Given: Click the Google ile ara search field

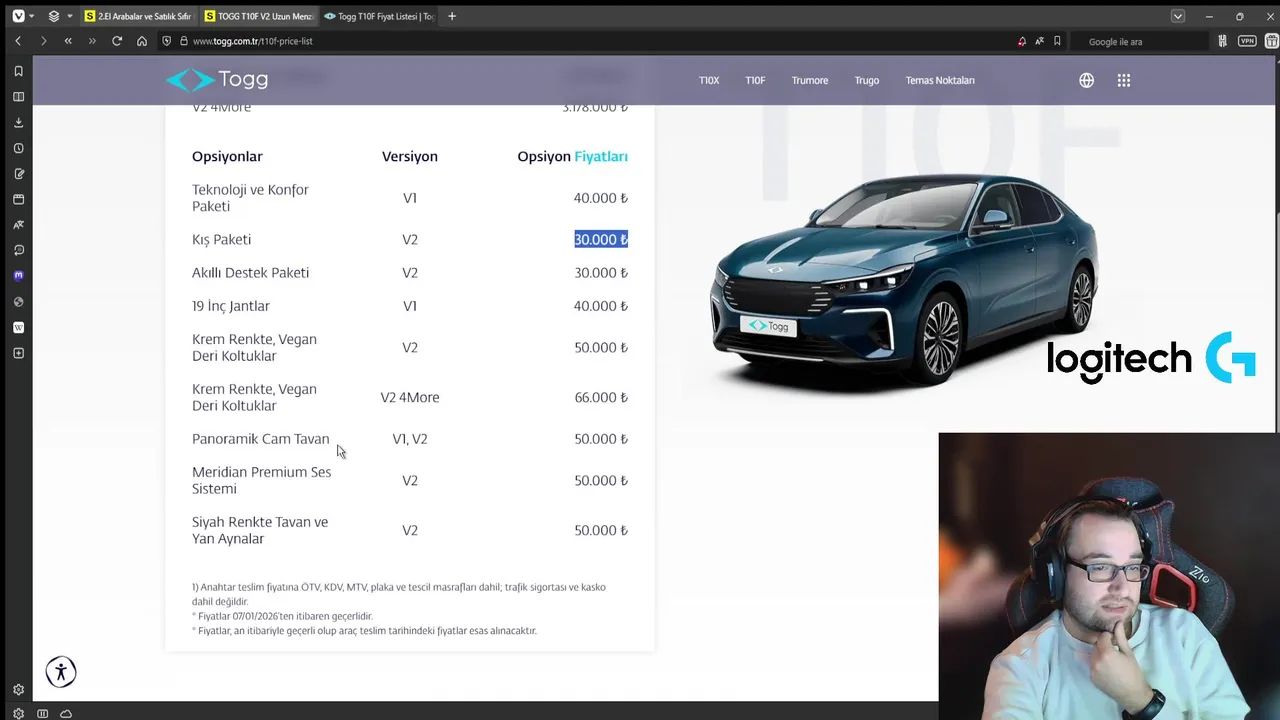Looking at the screenshot, I should pyautogui.click(x=1139, y=41).
